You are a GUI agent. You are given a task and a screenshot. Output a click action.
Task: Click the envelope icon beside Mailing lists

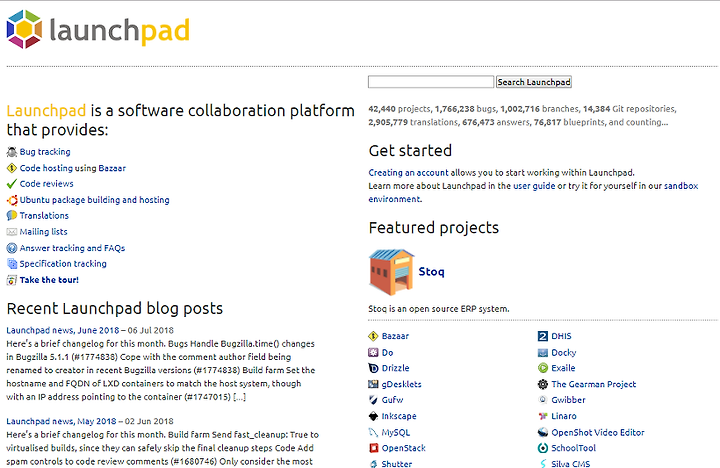11,231
